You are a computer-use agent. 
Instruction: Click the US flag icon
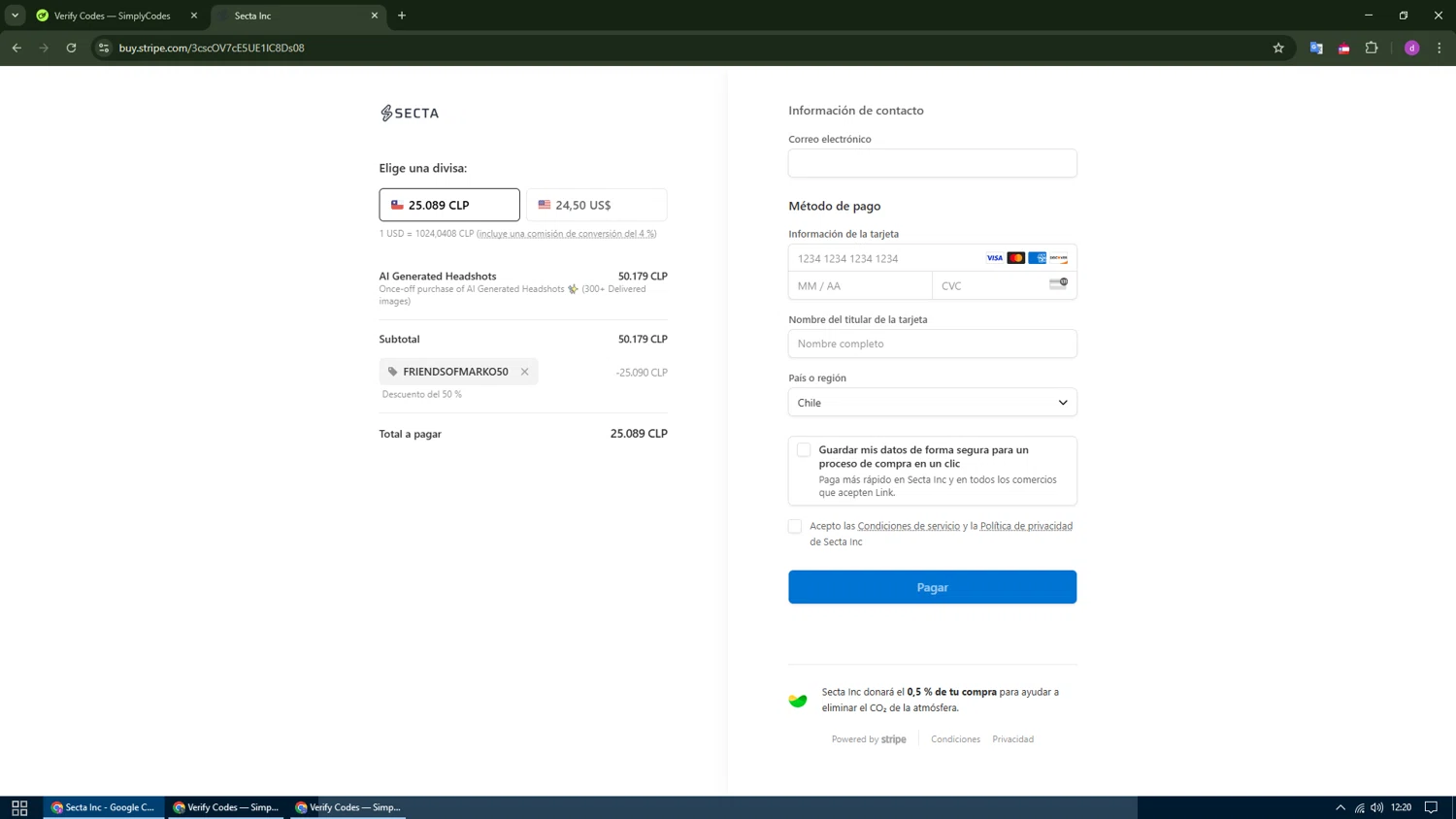click(x=545, y=205)
